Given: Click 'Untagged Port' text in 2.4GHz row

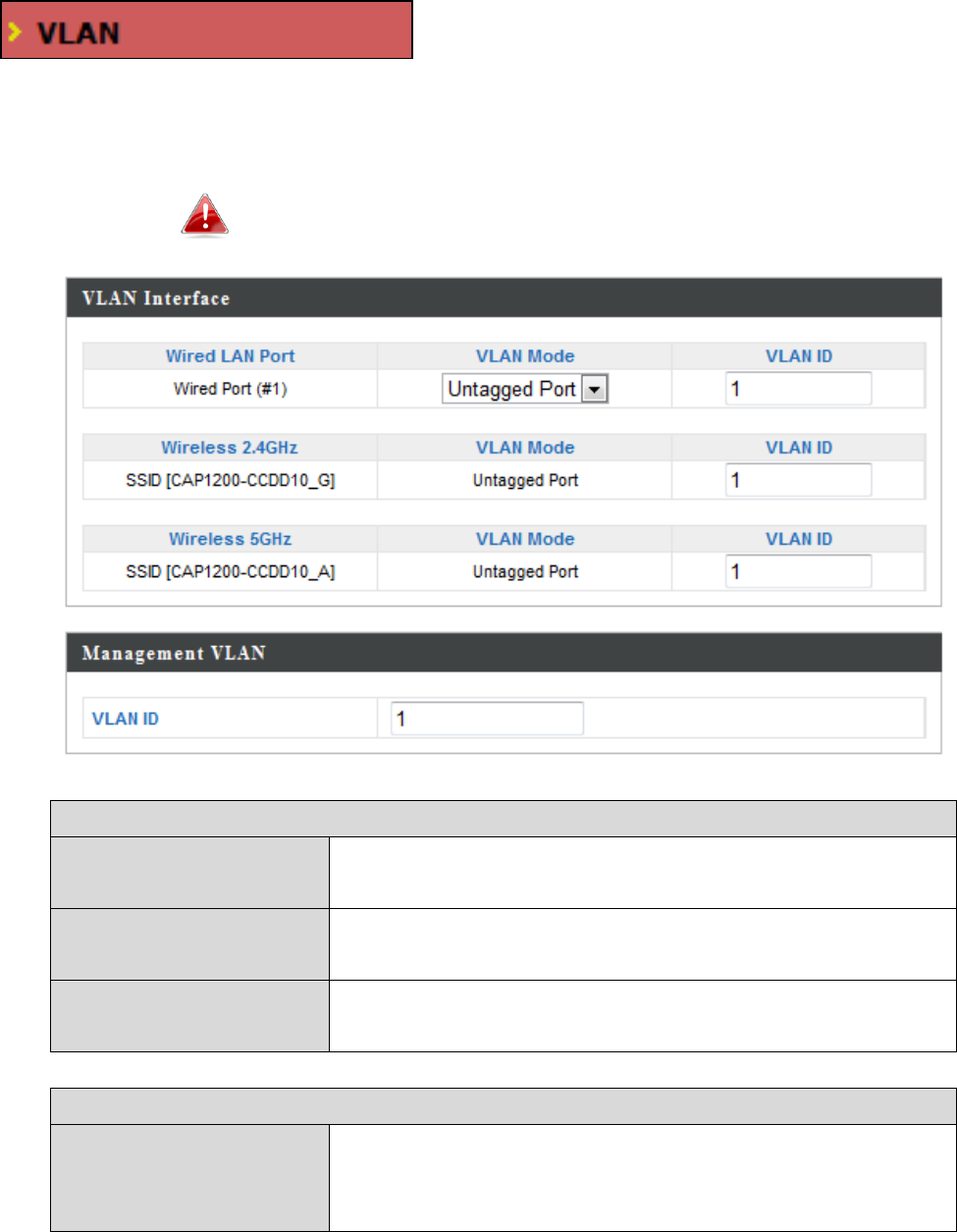Looking at the screenshot, I should click(x=525, y=480).
